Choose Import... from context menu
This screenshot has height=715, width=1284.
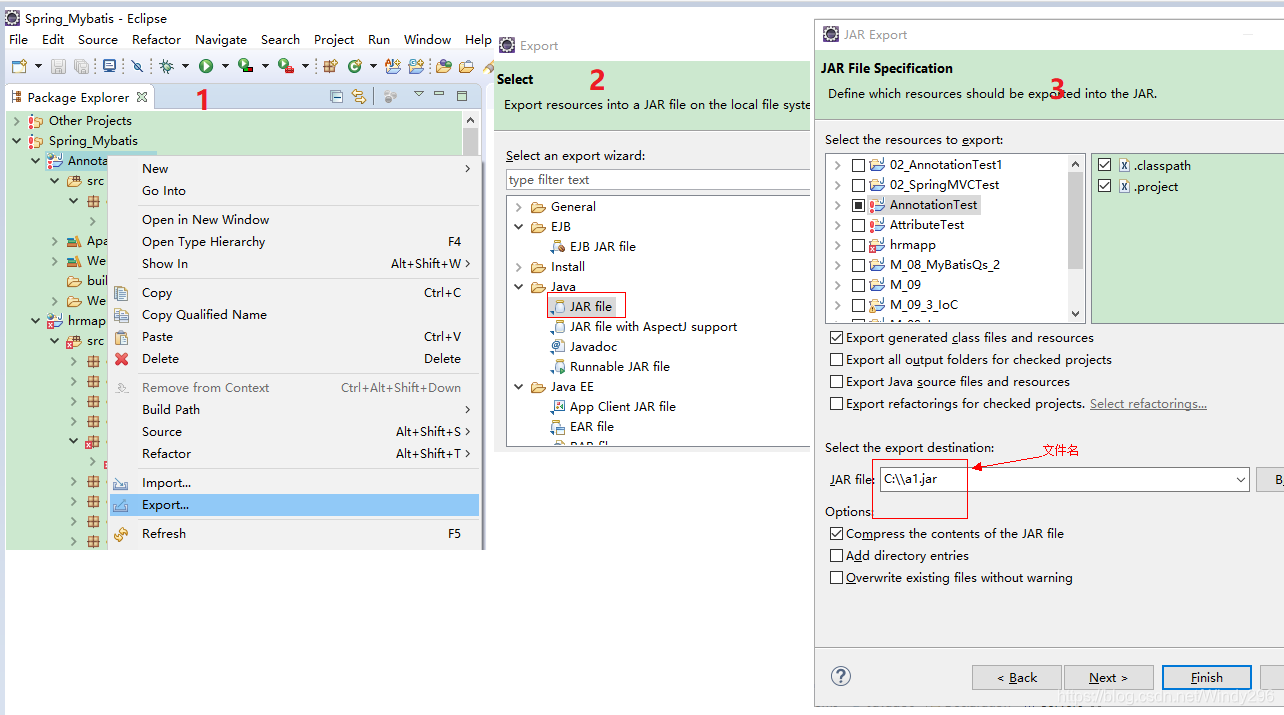coord(294,483)
